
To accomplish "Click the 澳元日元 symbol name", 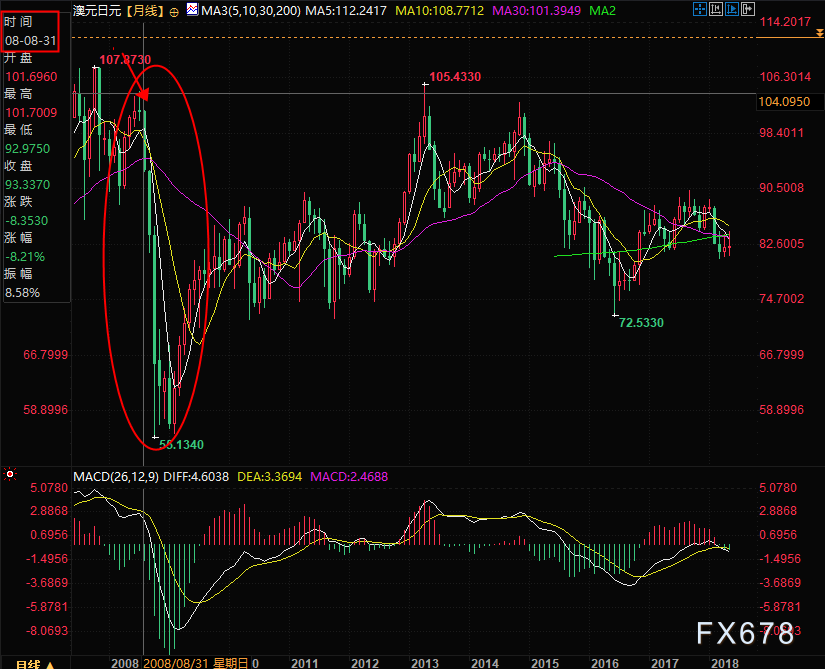I will click(97, 11).
